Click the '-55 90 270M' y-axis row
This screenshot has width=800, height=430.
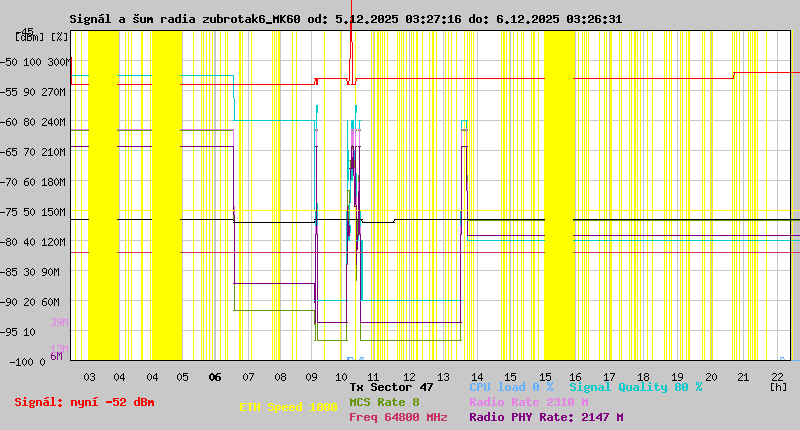point(33,92)
